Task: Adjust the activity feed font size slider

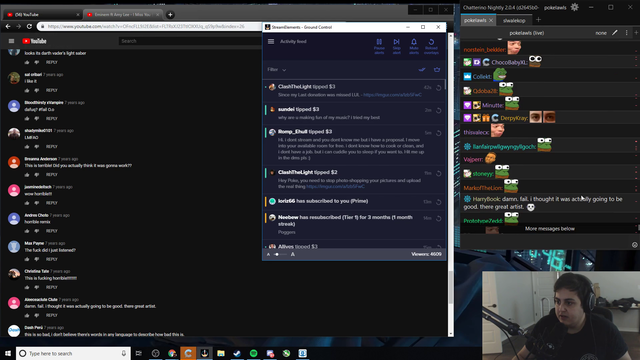Action: coord(280,254)
